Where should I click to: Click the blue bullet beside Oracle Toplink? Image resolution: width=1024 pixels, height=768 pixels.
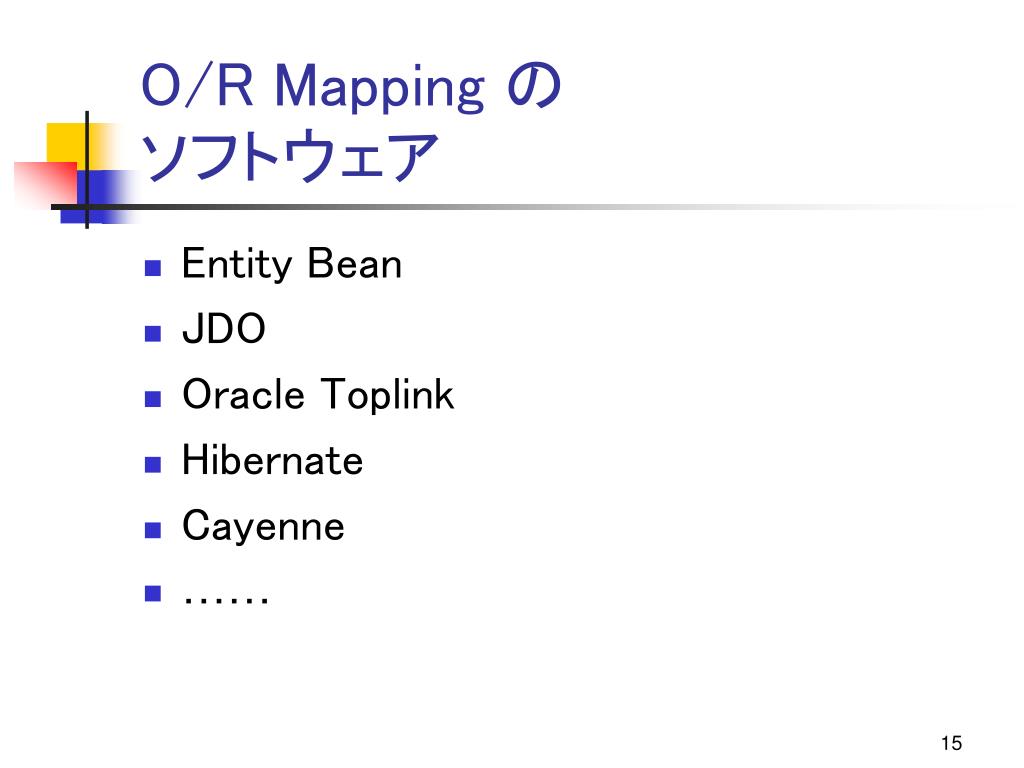(153, 399)
